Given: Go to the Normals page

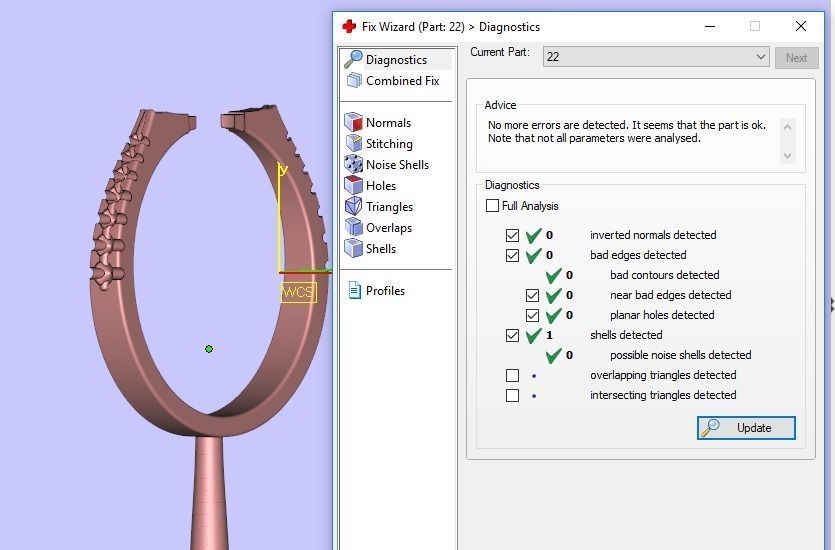Looking at the screenshot, I should tap(388, 122).
